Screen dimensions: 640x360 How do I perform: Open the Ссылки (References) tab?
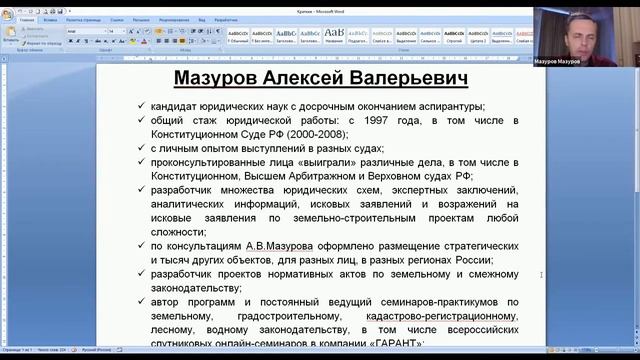pyautogui.click(x=117, y=20)
